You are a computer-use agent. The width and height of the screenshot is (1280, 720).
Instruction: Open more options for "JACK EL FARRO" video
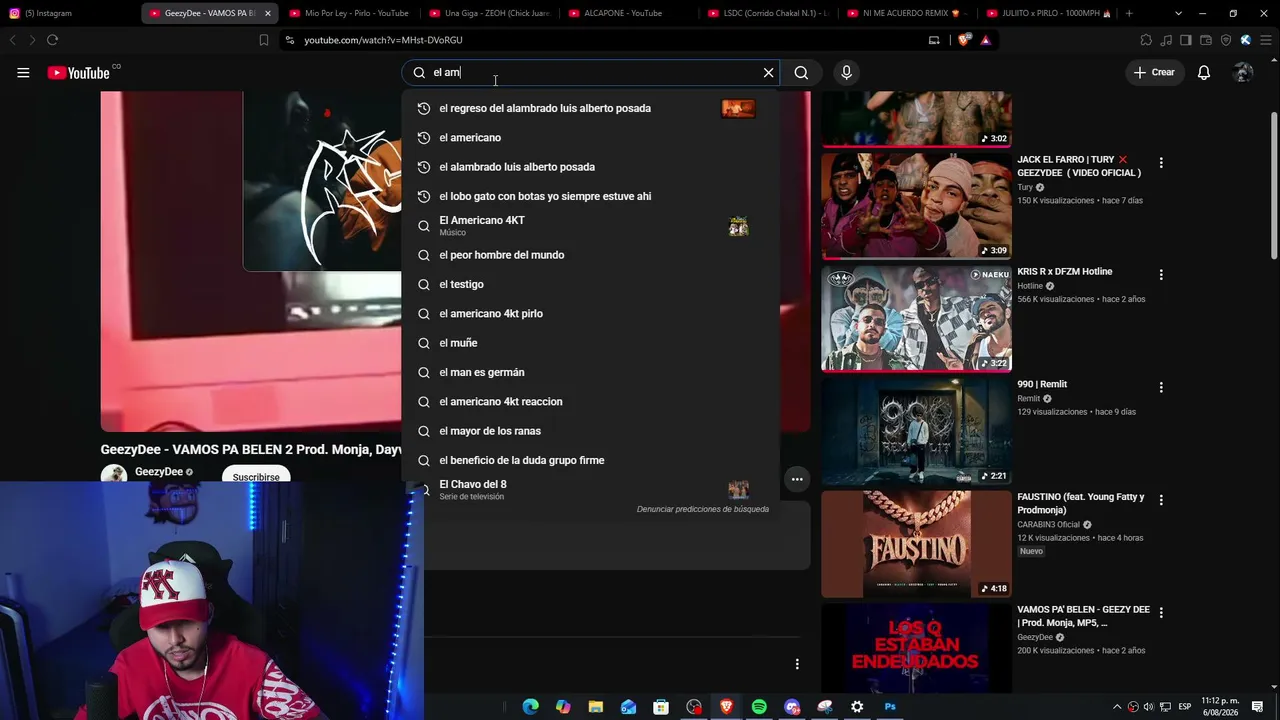pyautogui.click(x=1161, y=162)
